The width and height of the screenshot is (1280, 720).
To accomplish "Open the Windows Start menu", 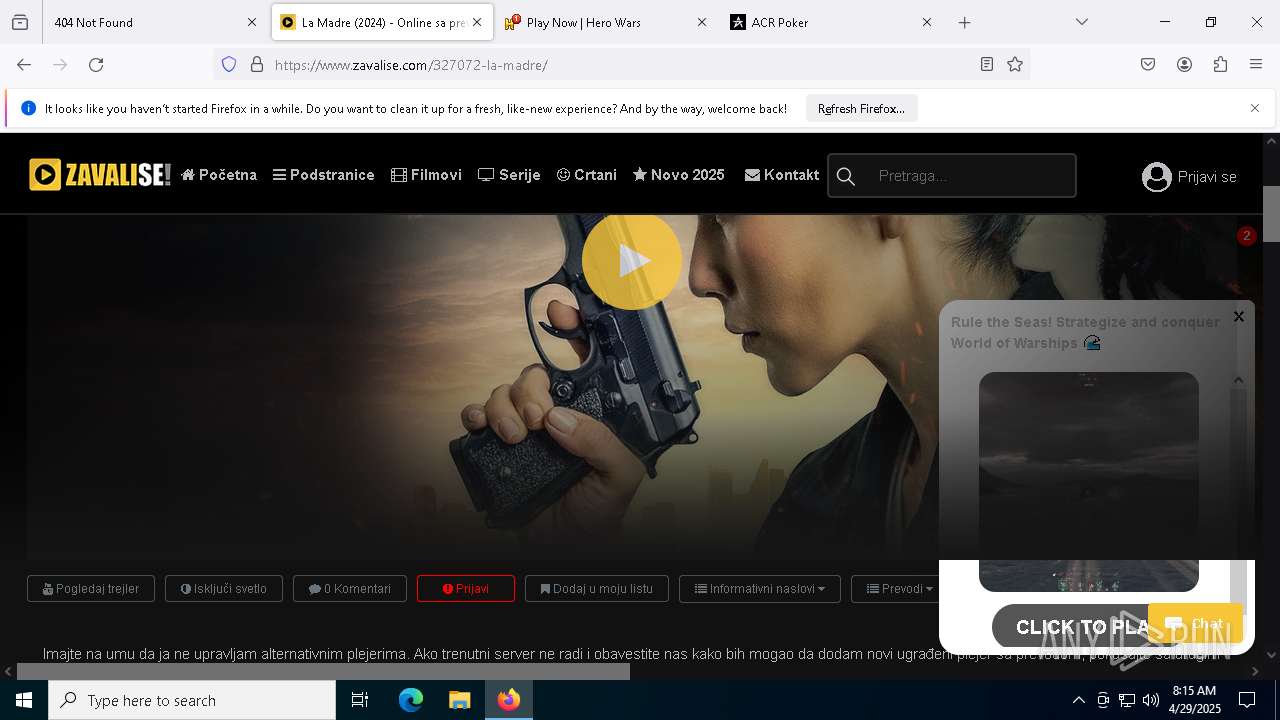I will [24, 700].
